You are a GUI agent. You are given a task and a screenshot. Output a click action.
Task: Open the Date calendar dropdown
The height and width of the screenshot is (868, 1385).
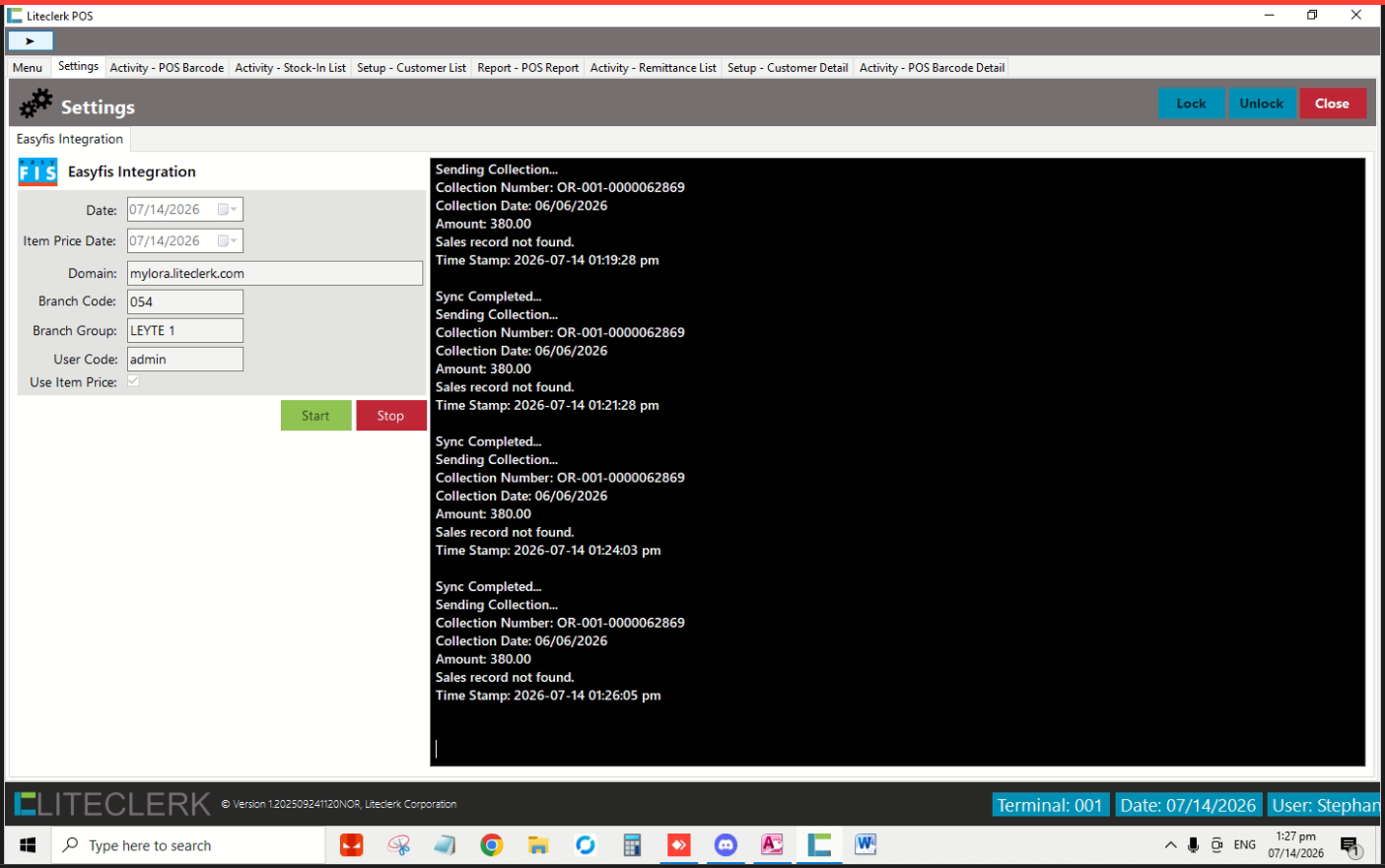coord(228,210)
